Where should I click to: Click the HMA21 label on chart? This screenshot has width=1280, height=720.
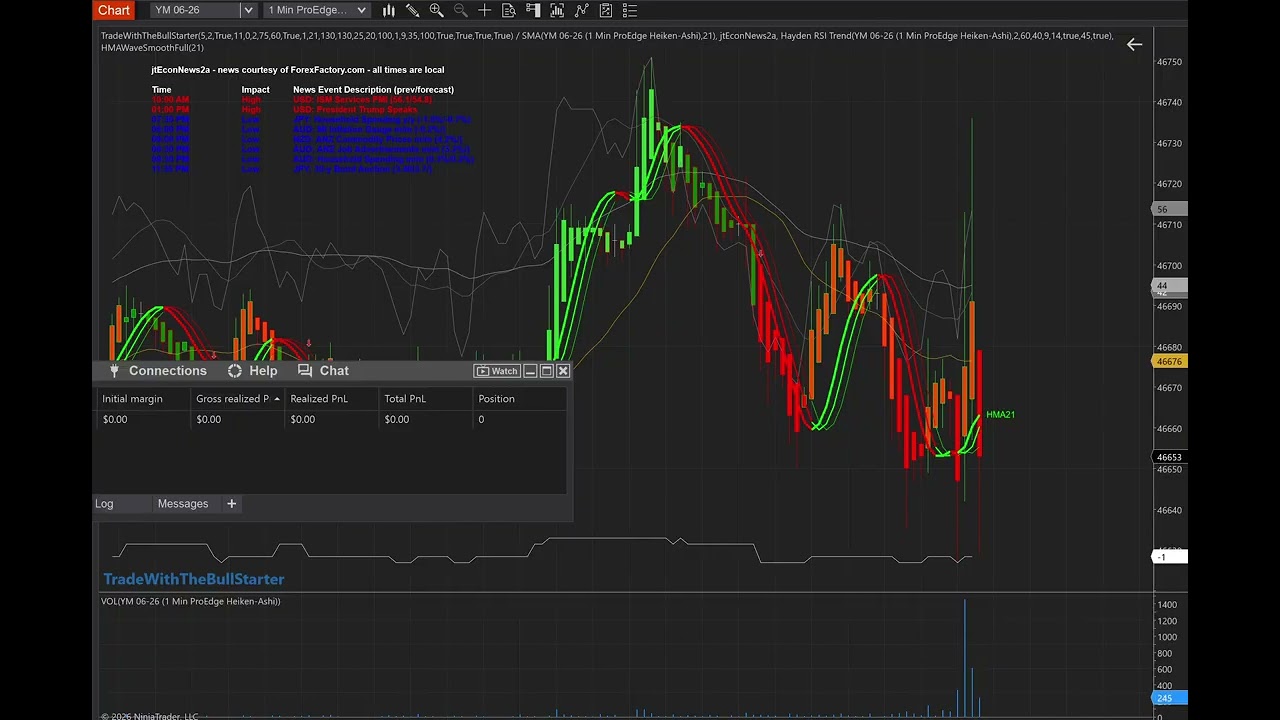(1000, 415)
